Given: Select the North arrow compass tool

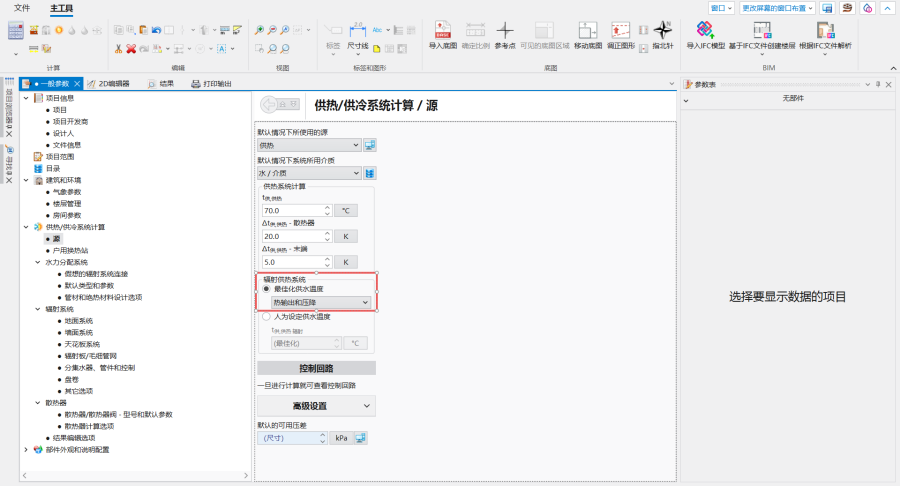Looking at the screenshot, I should point(662,31).
